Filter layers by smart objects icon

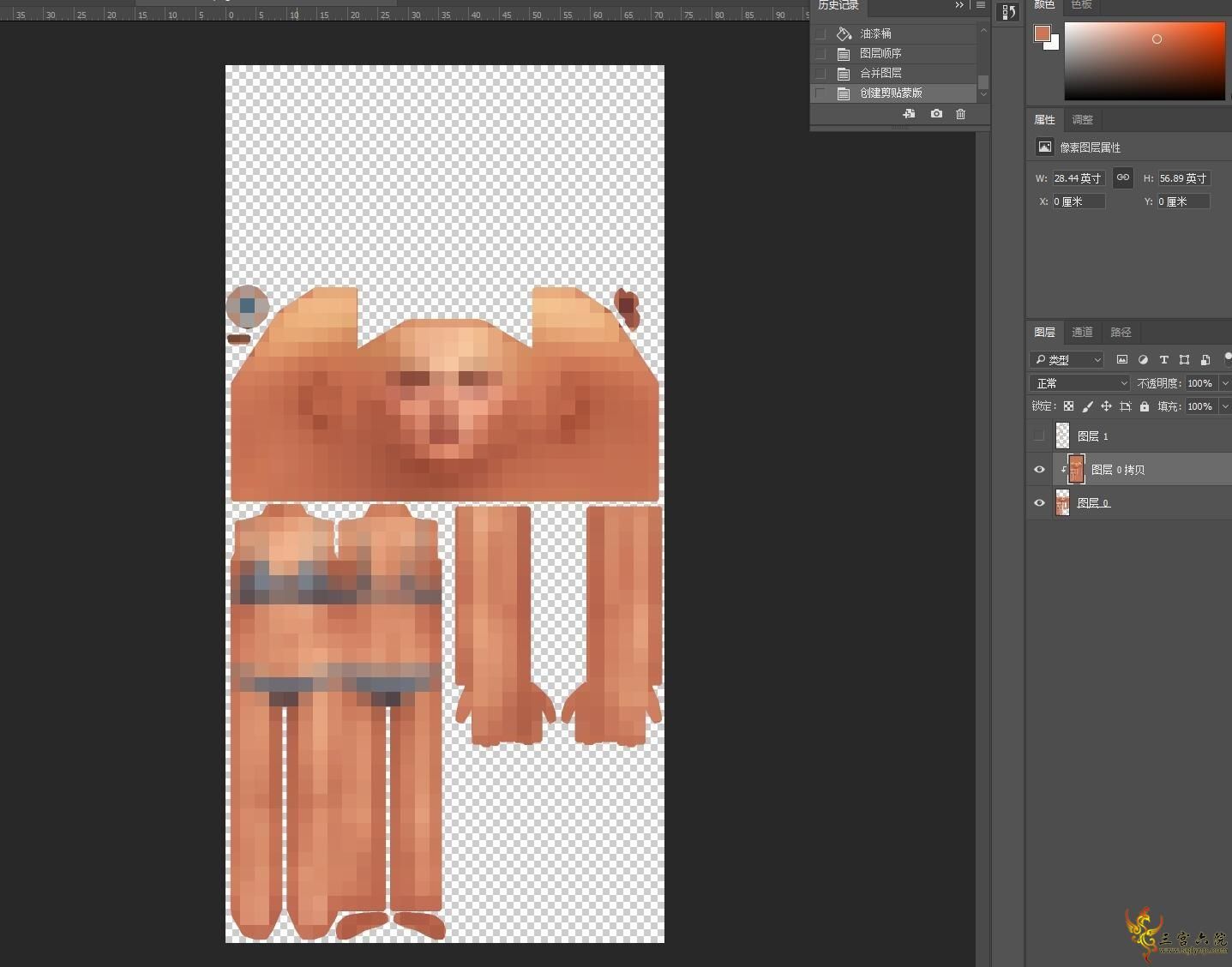1205,359
